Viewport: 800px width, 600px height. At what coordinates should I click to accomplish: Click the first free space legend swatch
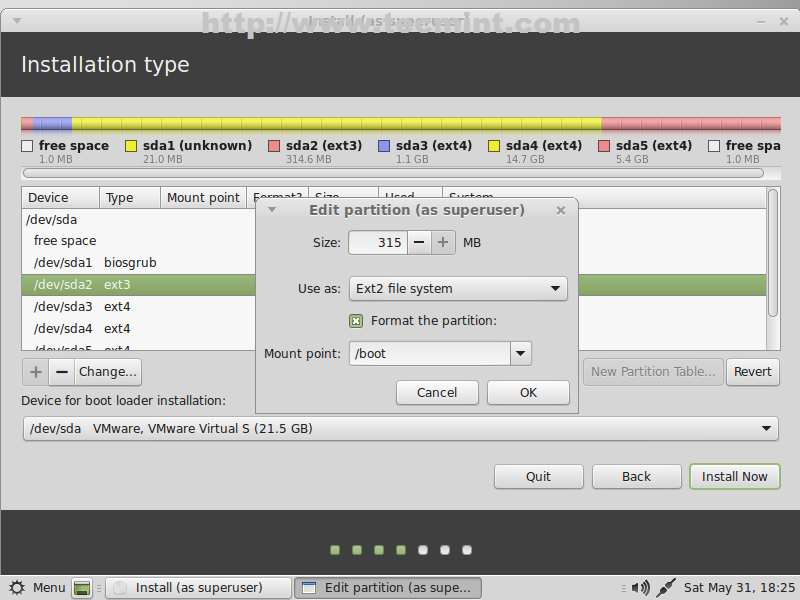27,146
